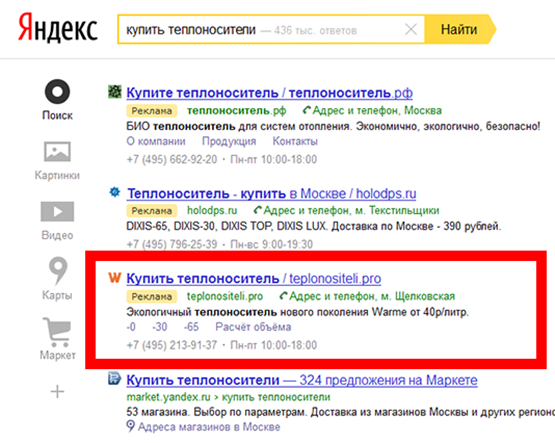Click green теплоноситель.рф domain link

[x=236, y=111]
